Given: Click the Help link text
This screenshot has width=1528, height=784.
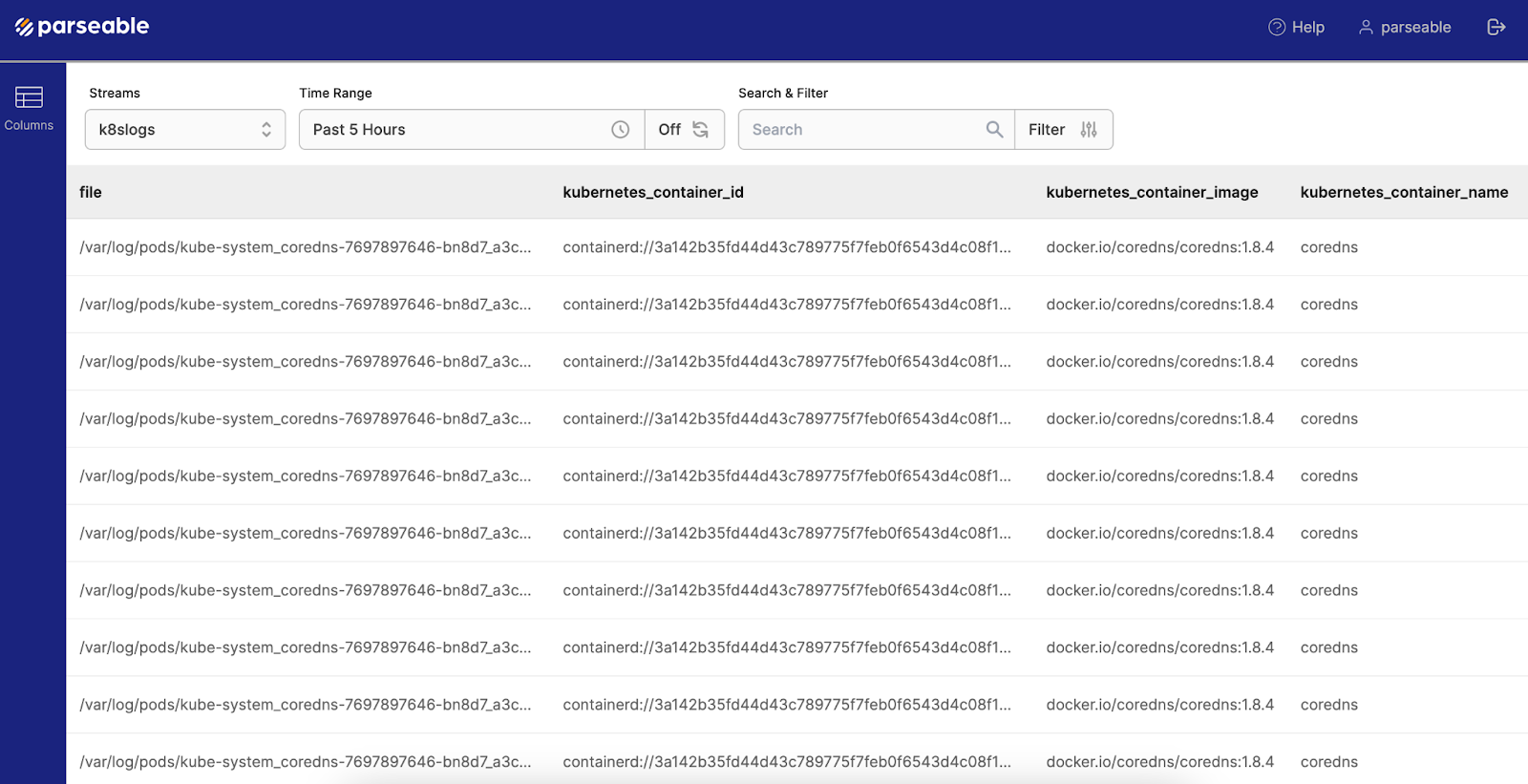Looking at the screenshot, I should tap(1307, 28).
